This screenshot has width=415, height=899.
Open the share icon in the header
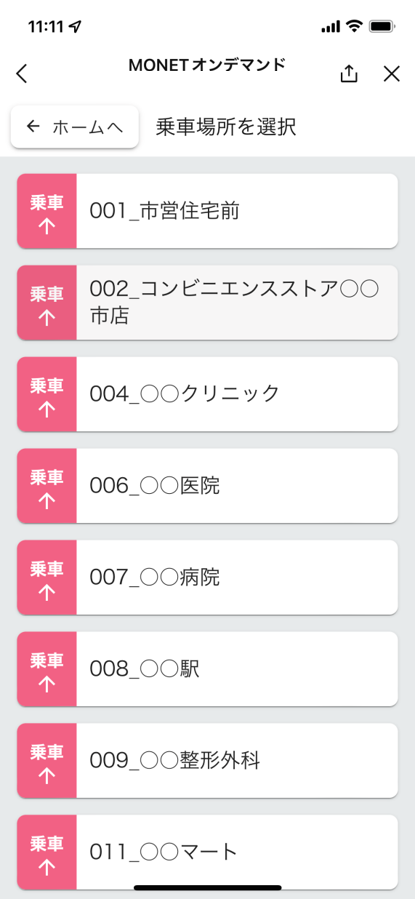(349, 73)
